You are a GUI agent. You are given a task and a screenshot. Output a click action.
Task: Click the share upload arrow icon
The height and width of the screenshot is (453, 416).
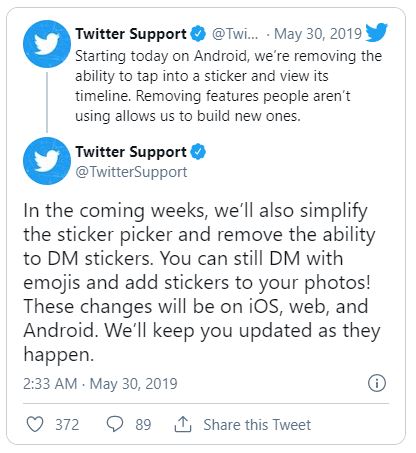coord(183,424)
